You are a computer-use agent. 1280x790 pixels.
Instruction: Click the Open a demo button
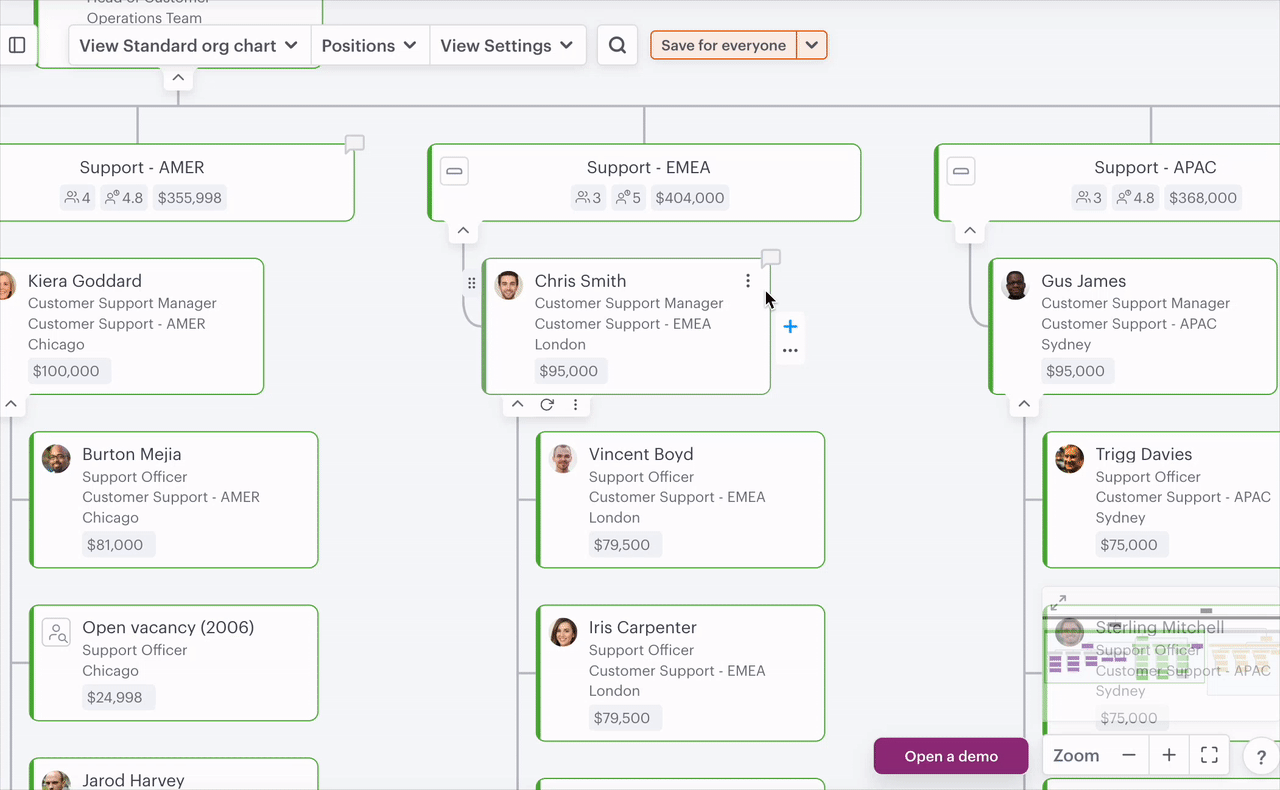[x=950, y=756]
